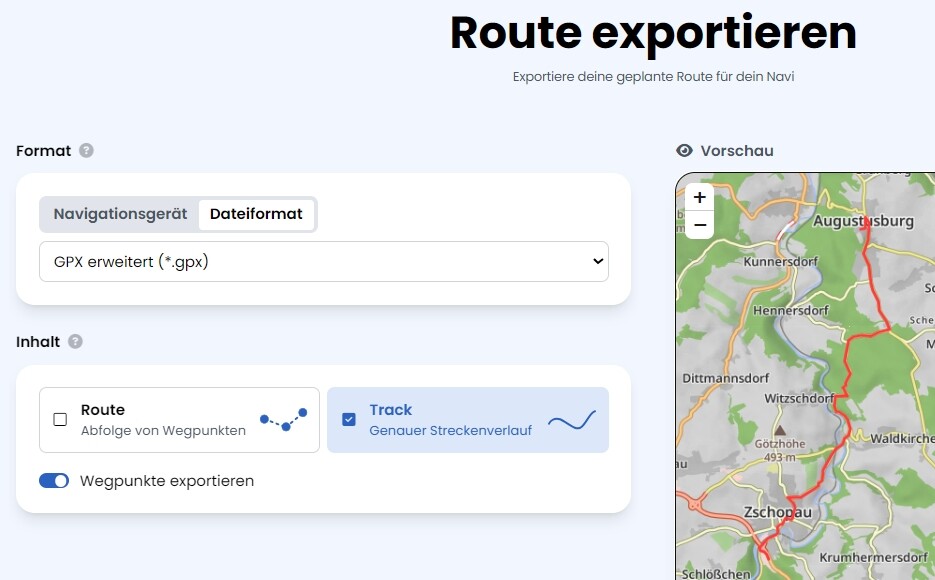The width and height of the screenshot is (935, 580).
Task: Open the GPX erweitert format dropdown
Action: pyautogui.click(x=324, y=261)
